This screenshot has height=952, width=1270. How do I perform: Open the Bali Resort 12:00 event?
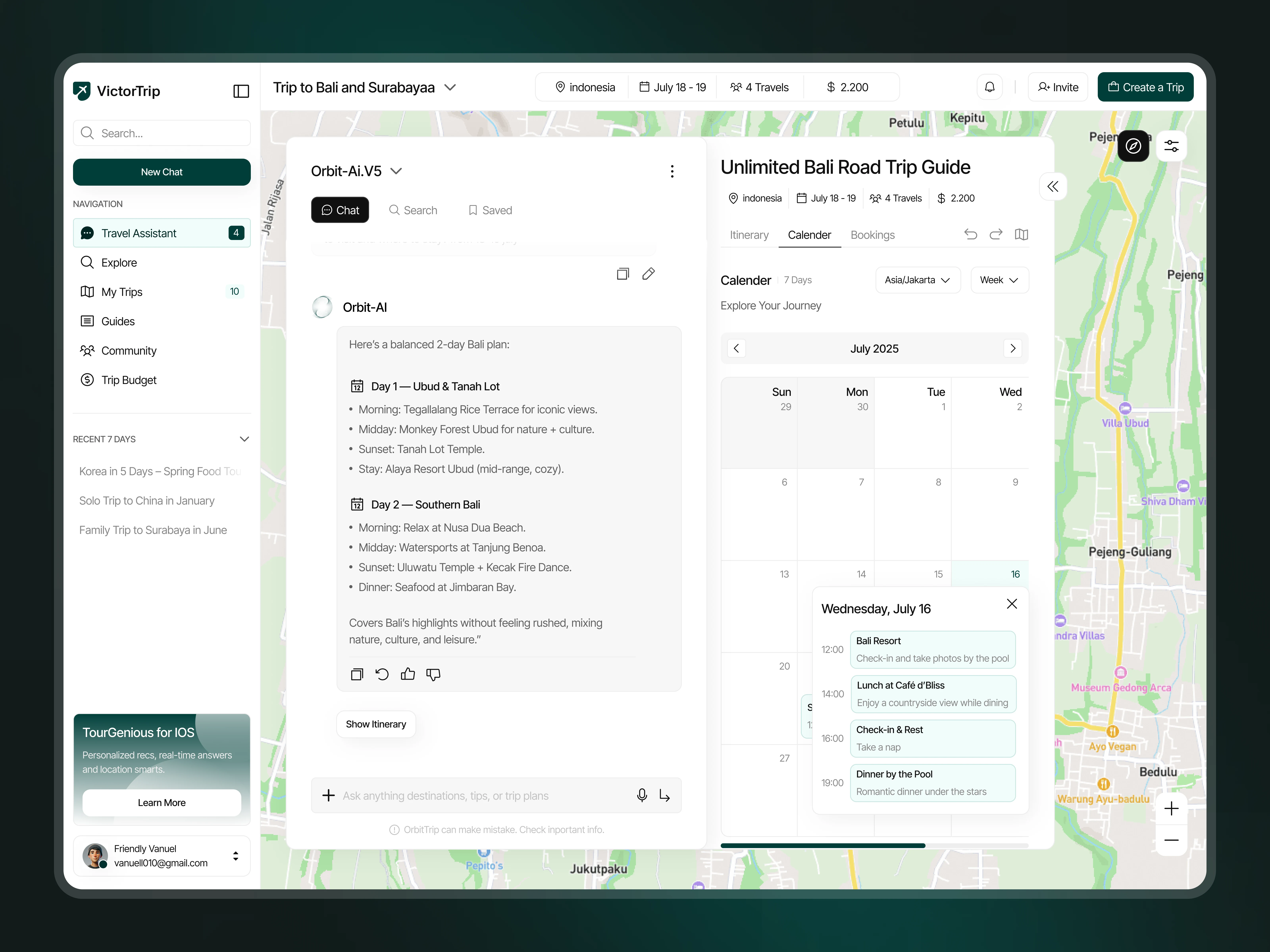pyautogui.click(x=933, y=650)
